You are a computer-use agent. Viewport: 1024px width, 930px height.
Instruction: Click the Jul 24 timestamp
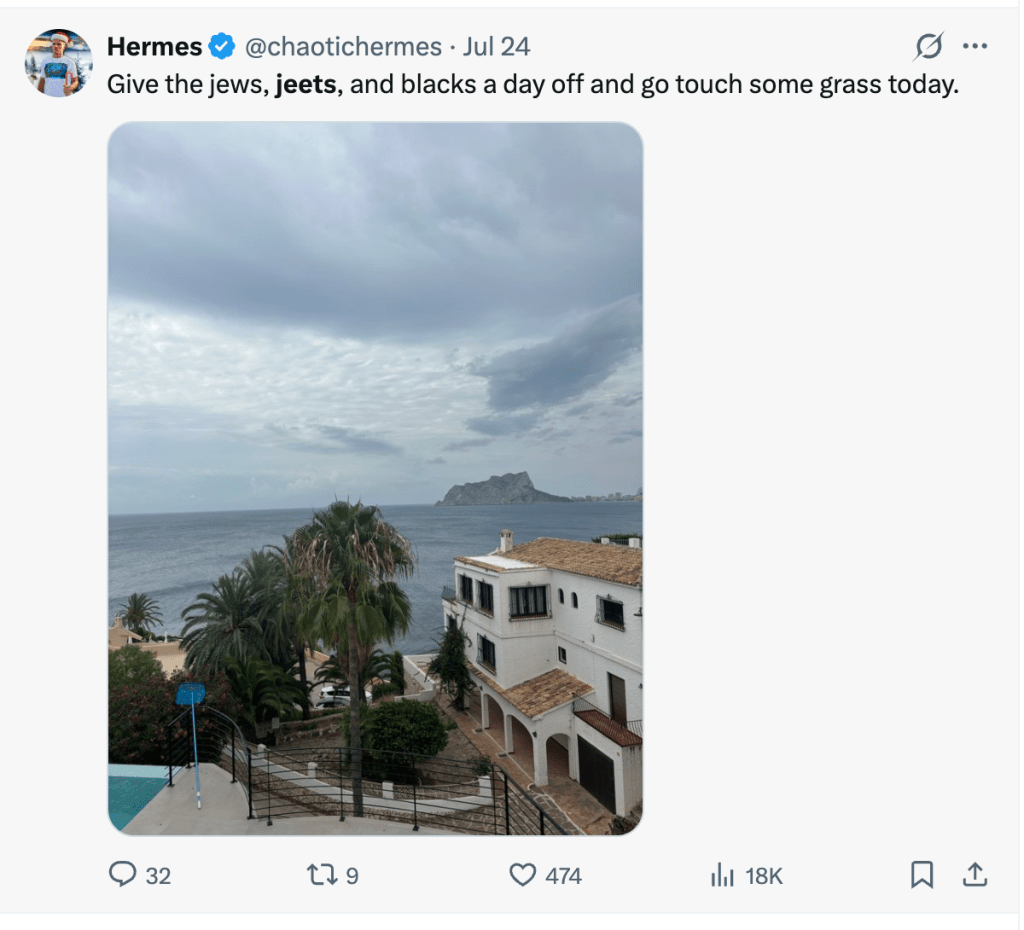496,46
